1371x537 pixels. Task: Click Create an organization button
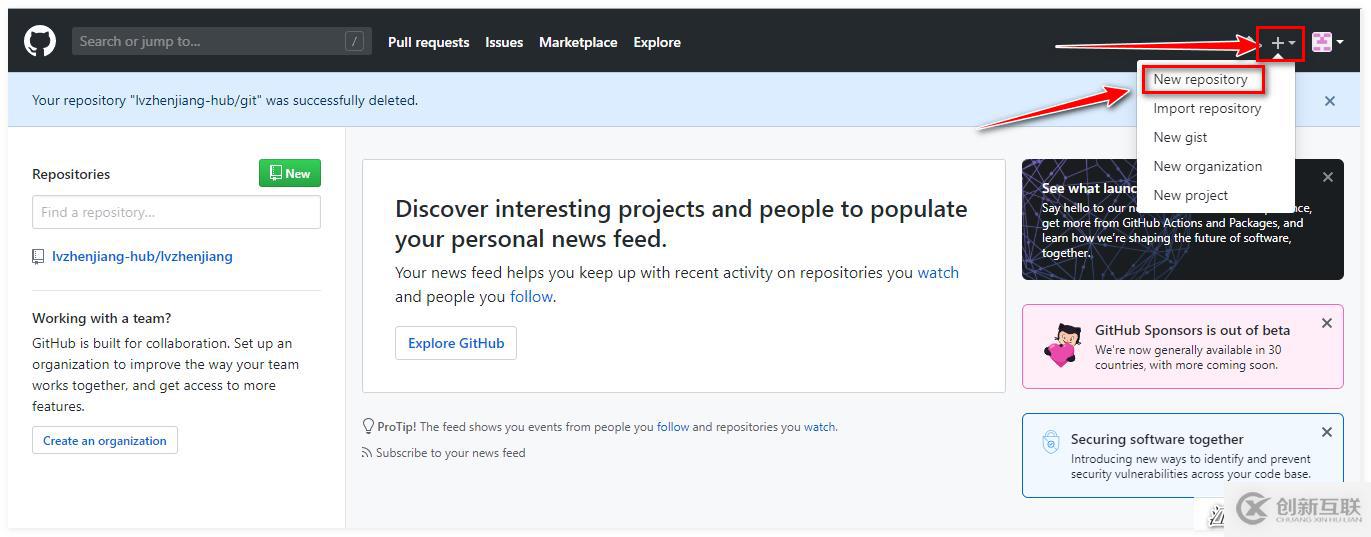[105, 440]
